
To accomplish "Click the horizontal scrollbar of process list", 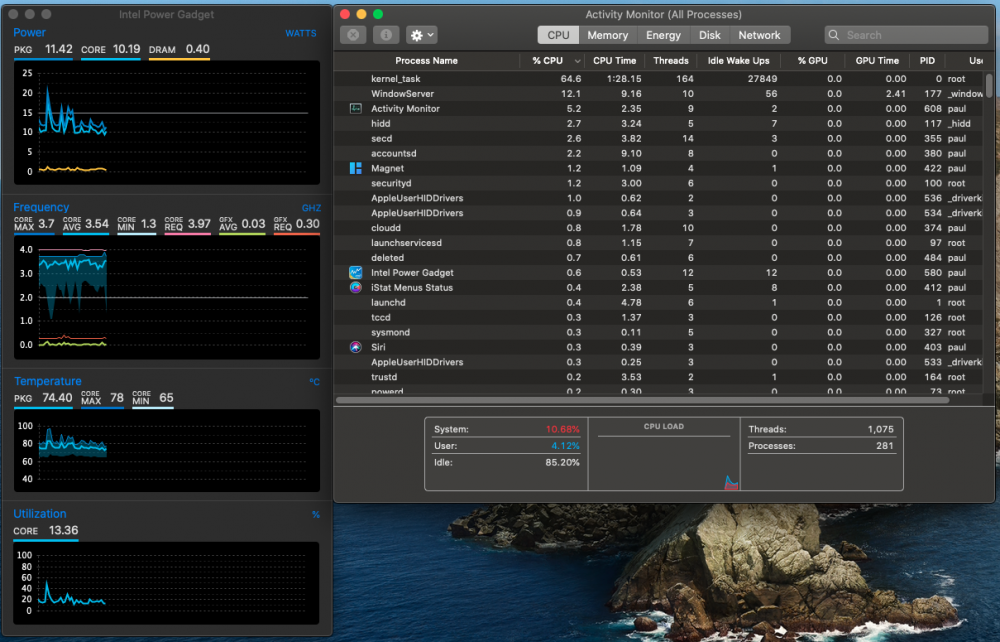I will [642, 400].
